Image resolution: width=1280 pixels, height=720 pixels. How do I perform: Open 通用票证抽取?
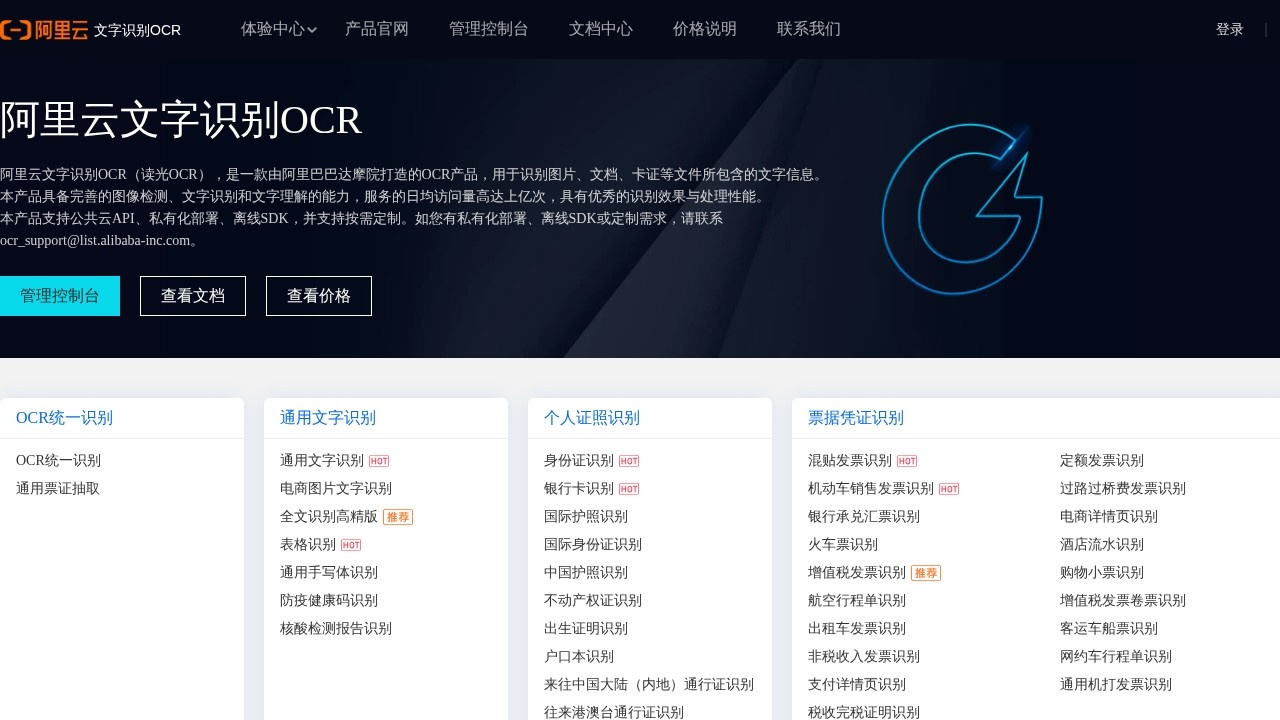pos(58,489)
